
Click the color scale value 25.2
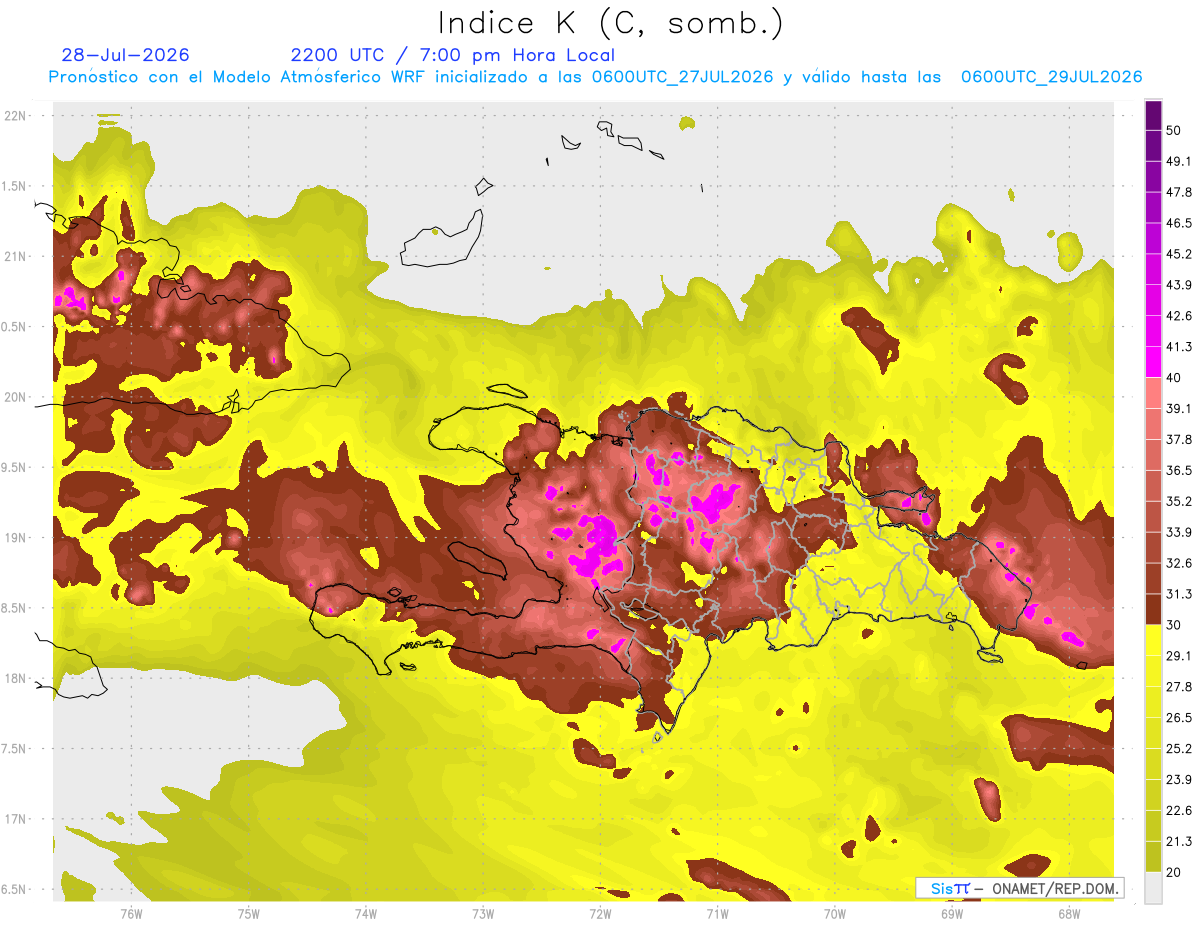1178,749
